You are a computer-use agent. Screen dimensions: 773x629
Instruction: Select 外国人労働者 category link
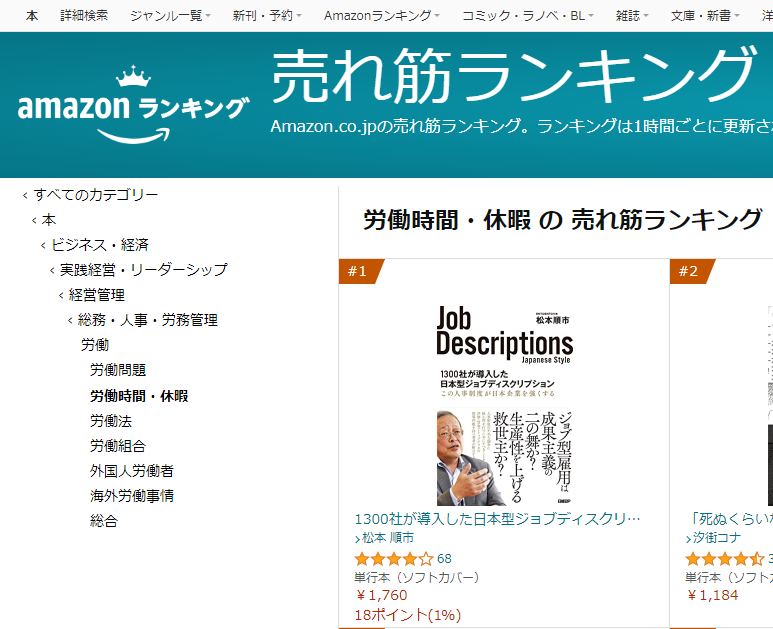[x=132, y=471]
